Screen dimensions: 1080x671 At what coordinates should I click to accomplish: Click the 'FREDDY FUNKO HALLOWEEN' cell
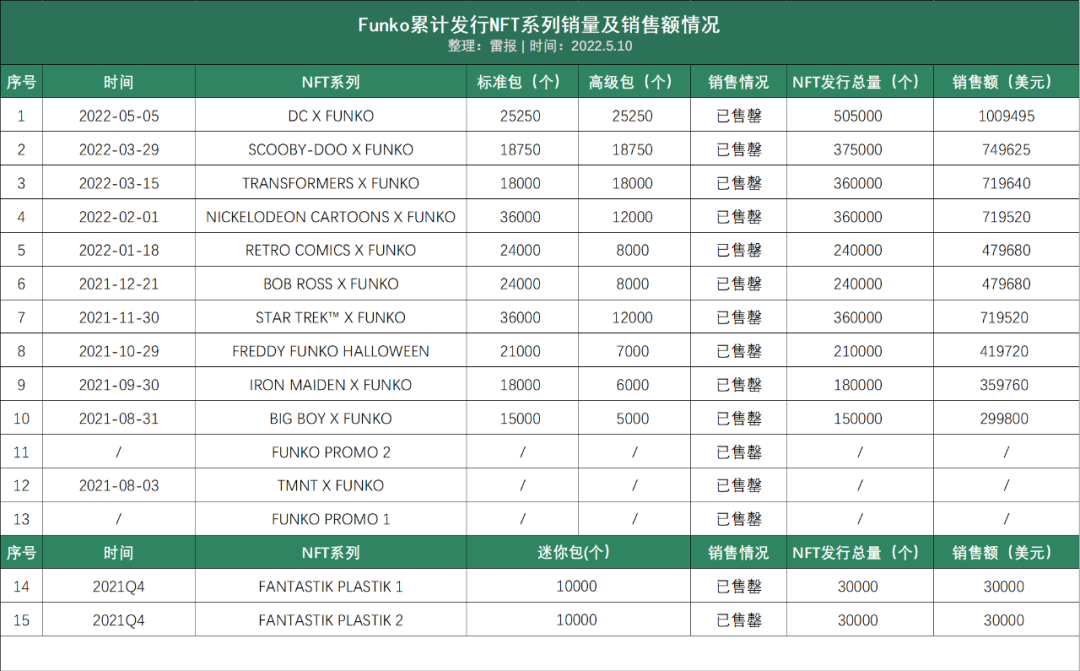[330, 351]
